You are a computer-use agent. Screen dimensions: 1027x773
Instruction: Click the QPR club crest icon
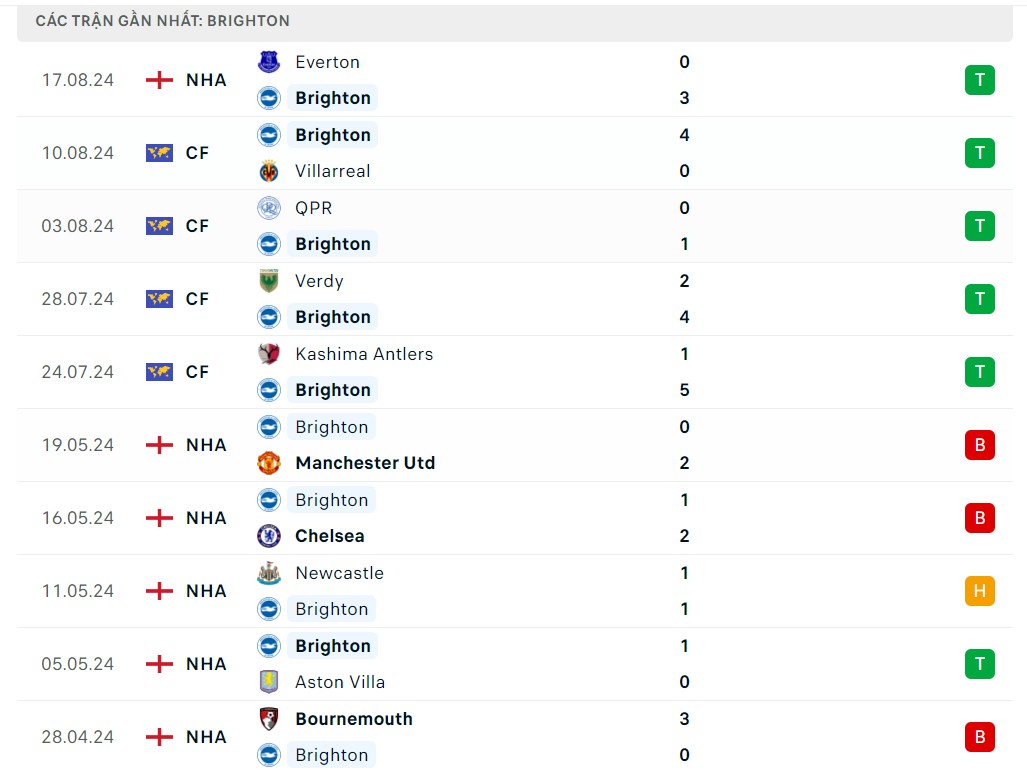(x=269, y=208)
